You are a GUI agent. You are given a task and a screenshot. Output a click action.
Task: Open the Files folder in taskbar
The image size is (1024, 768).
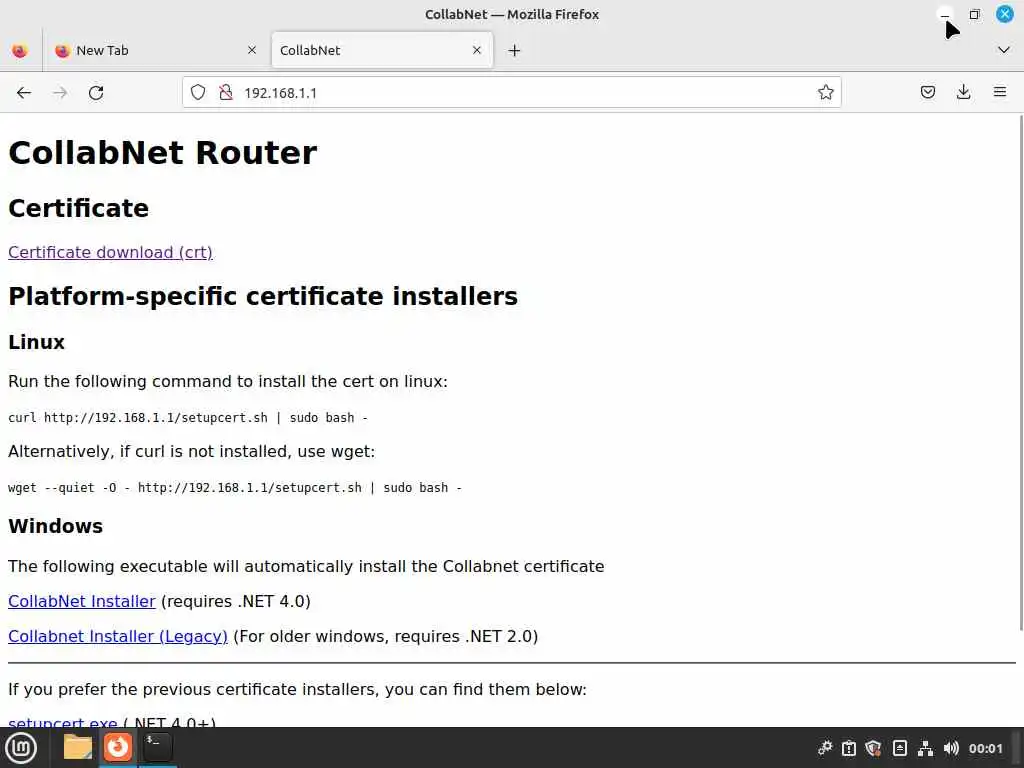[78, 747]
